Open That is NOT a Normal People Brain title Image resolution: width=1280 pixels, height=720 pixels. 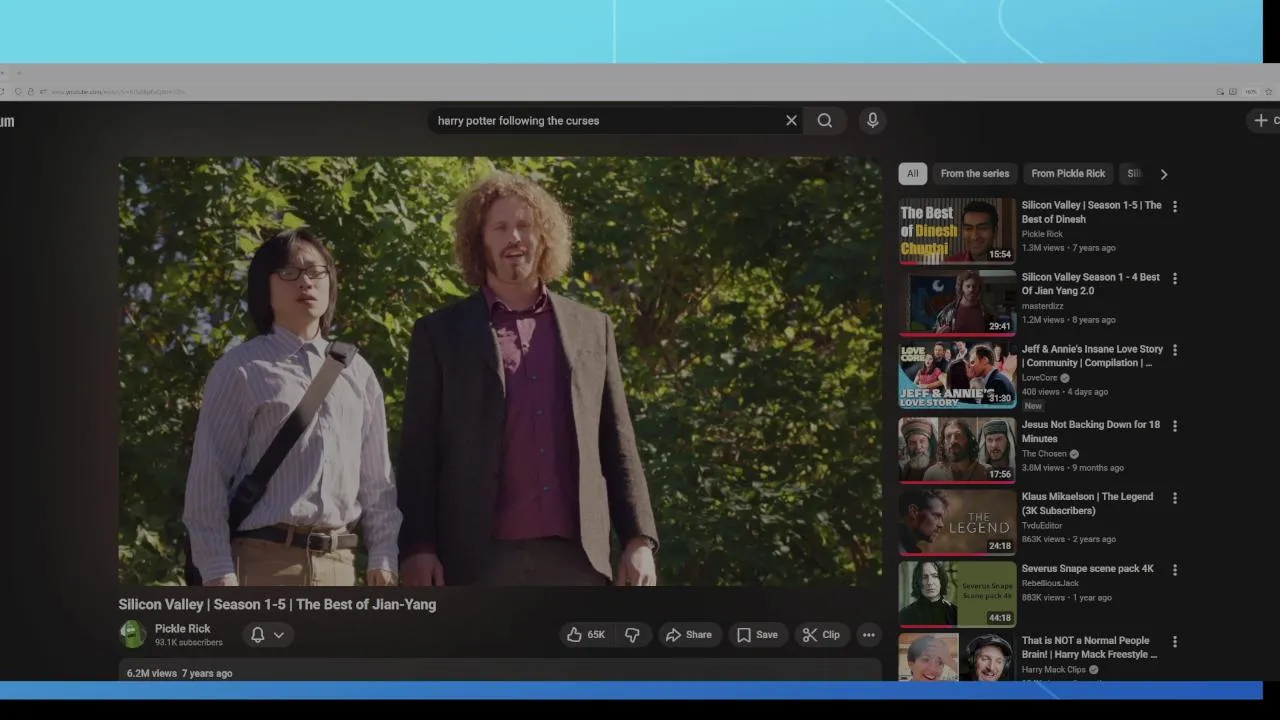pyautogui.click(x=1090, y=647)
